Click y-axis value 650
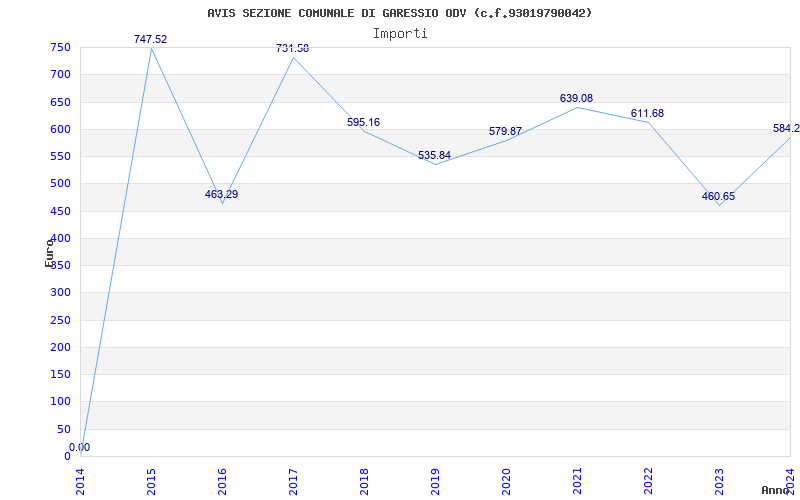800x500 pixels. pyautogui.click(x=60, y=102)
